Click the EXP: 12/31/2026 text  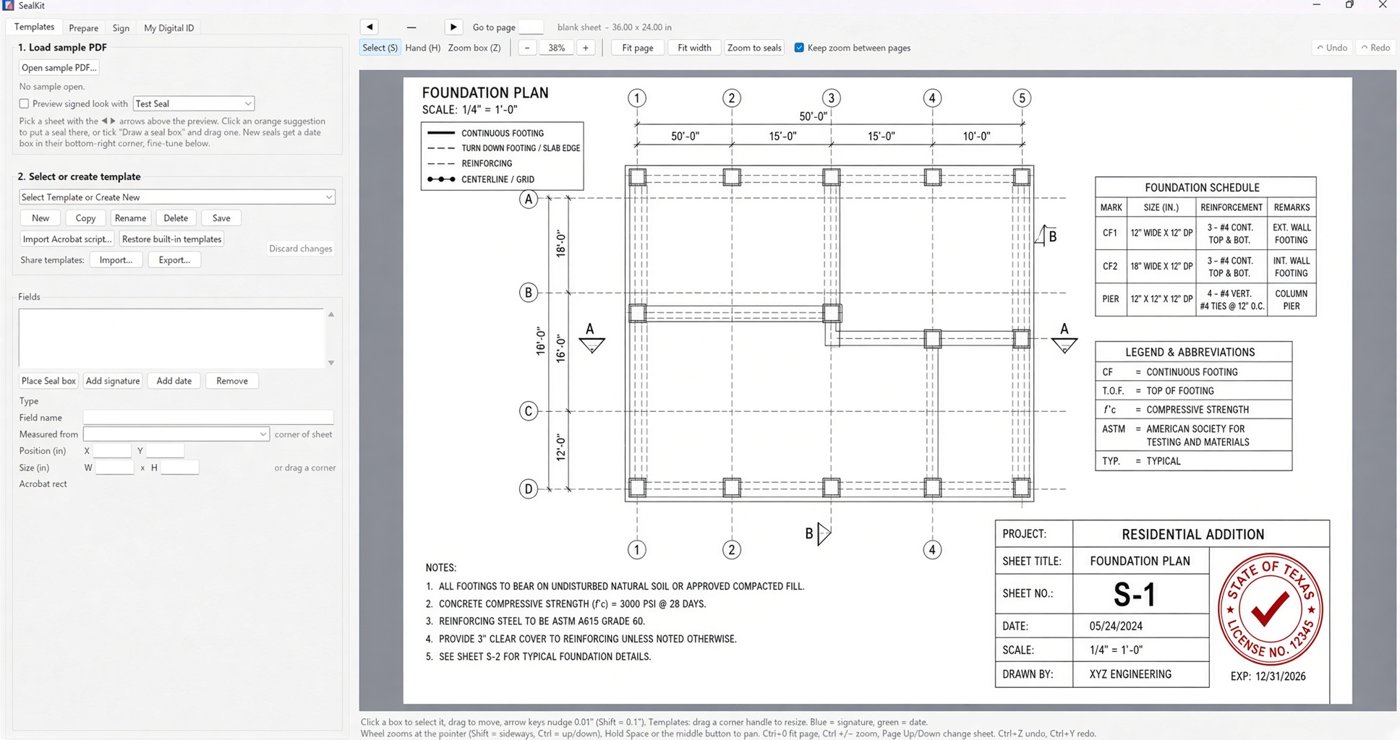pos(1268,676)
